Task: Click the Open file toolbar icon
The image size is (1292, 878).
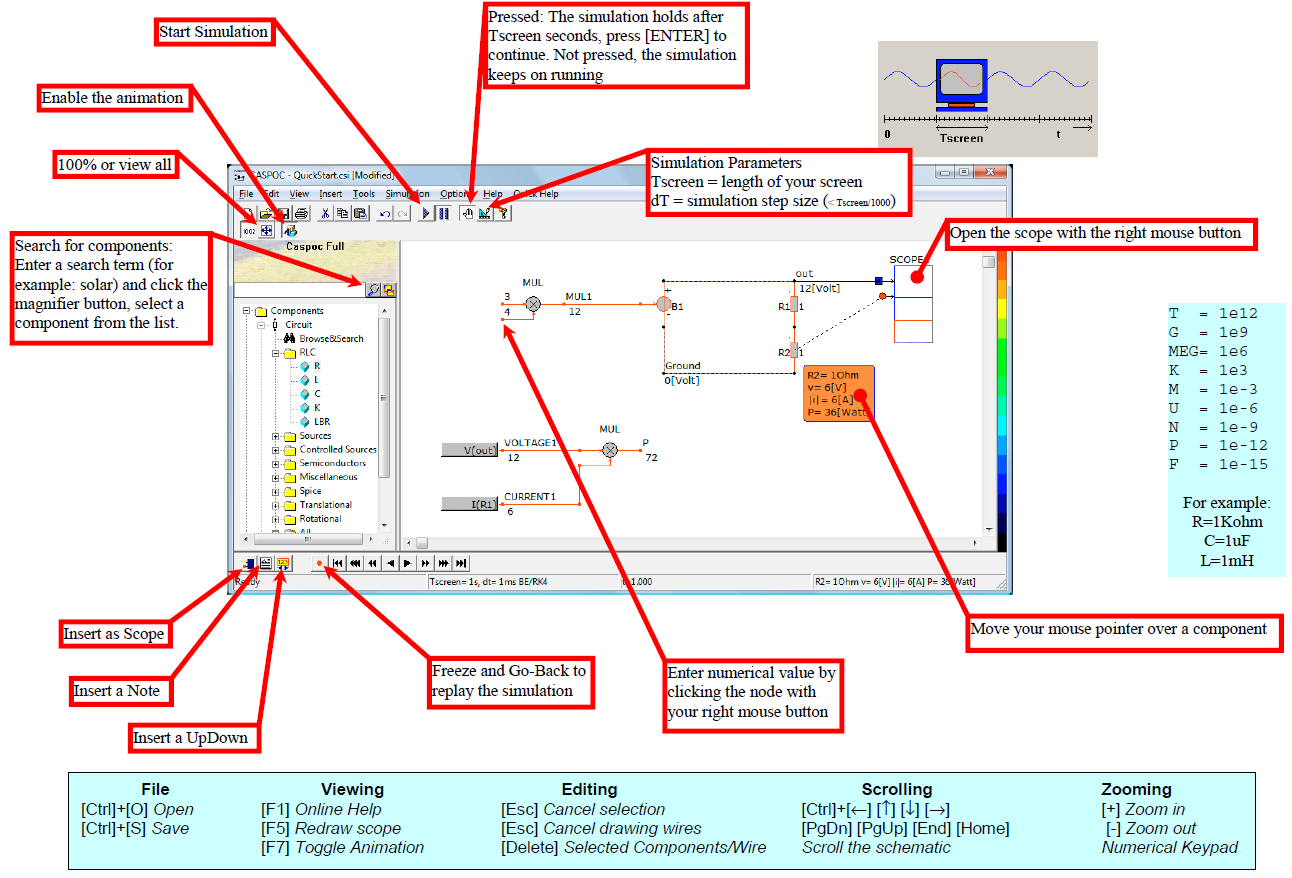Action: click(266, 213)
